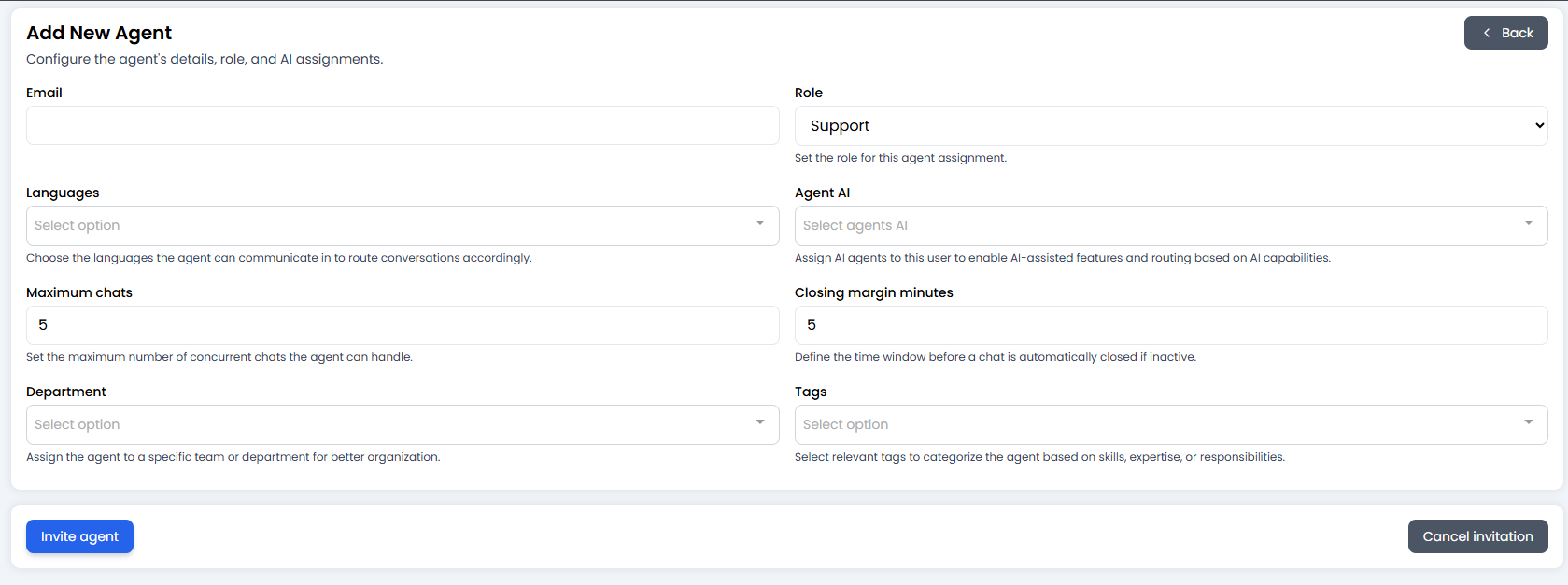Click the Maximum chats field showing 5

402,324
